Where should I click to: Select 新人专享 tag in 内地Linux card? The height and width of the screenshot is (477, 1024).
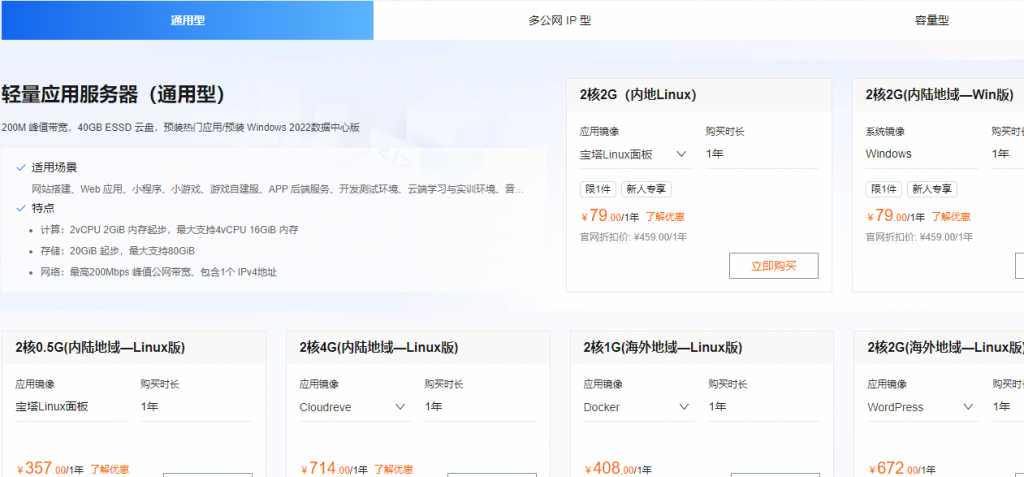(x=646, y=189)
